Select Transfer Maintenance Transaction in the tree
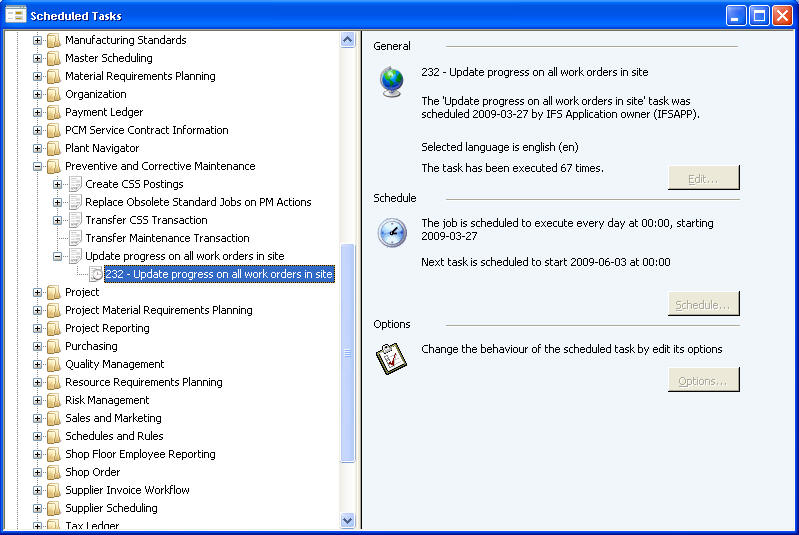 [167, 238]
